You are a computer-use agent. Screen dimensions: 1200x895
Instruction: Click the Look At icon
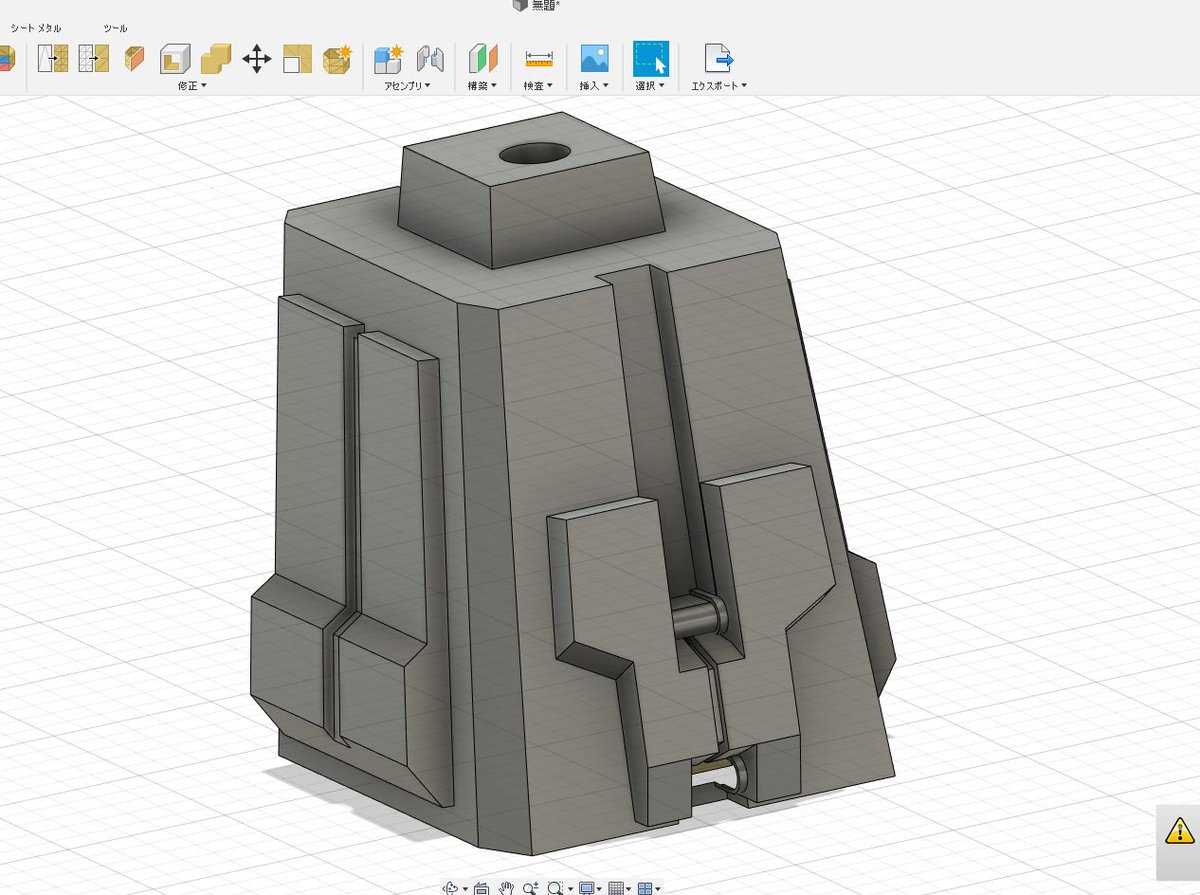pyautogui.click(x=481, y=887)
